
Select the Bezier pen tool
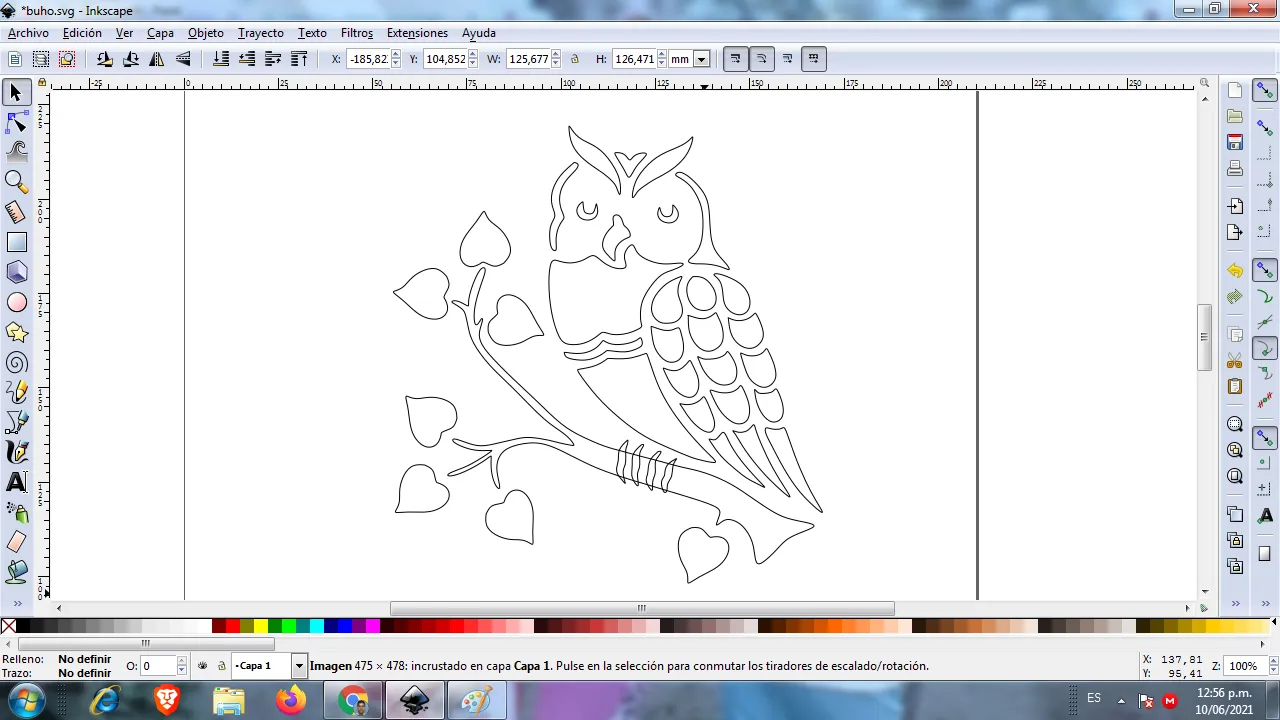pyautogui.click(x=16, y=422)
